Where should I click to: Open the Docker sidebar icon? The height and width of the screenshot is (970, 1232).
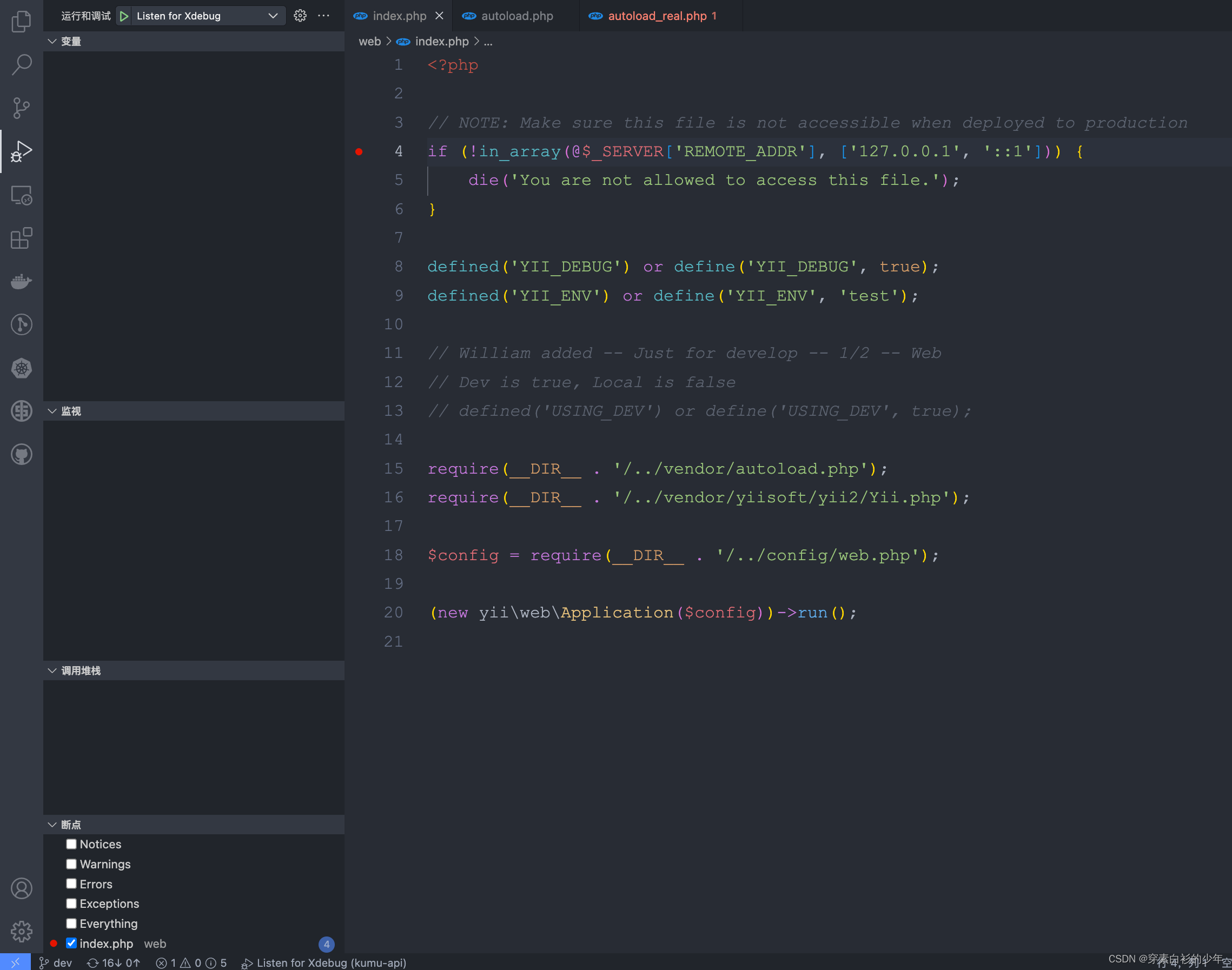[21, 282]
